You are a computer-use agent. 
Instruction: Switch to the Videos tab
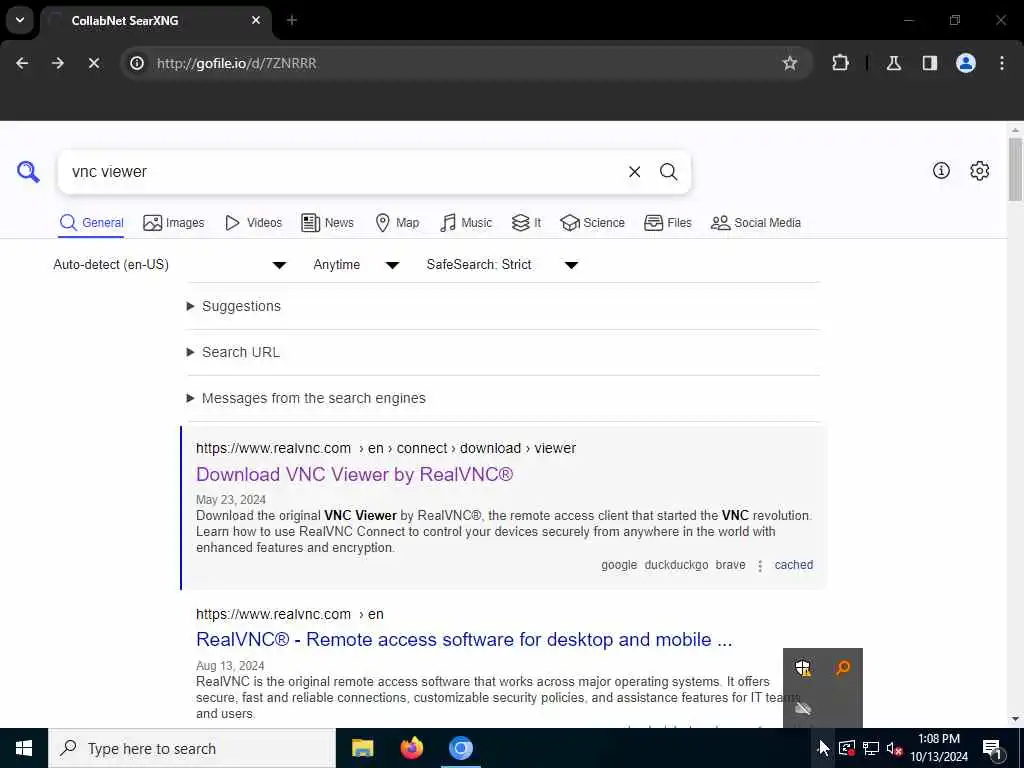click(x=253, y=223)
